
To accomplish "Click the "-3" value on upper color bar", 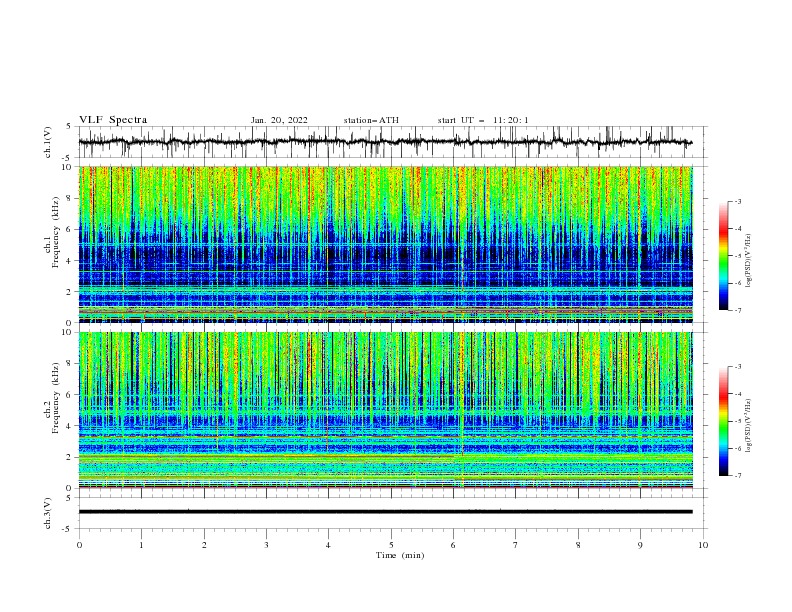I will point(737,201).
